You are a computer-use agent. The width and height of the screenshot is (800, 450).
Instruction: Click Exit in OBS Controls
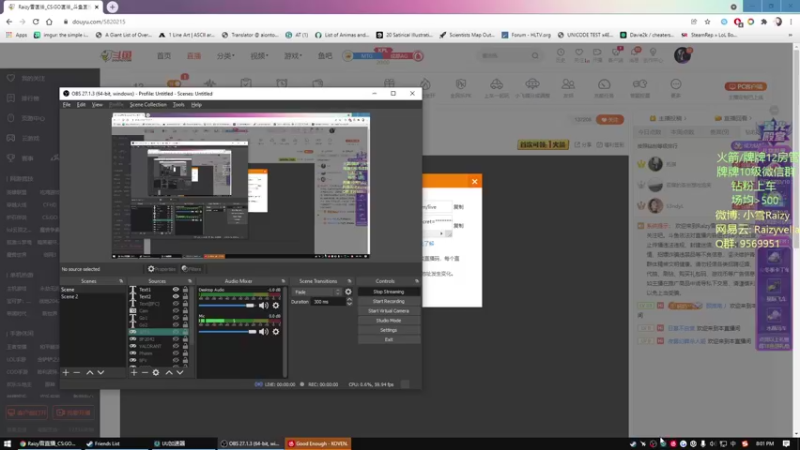389,339
